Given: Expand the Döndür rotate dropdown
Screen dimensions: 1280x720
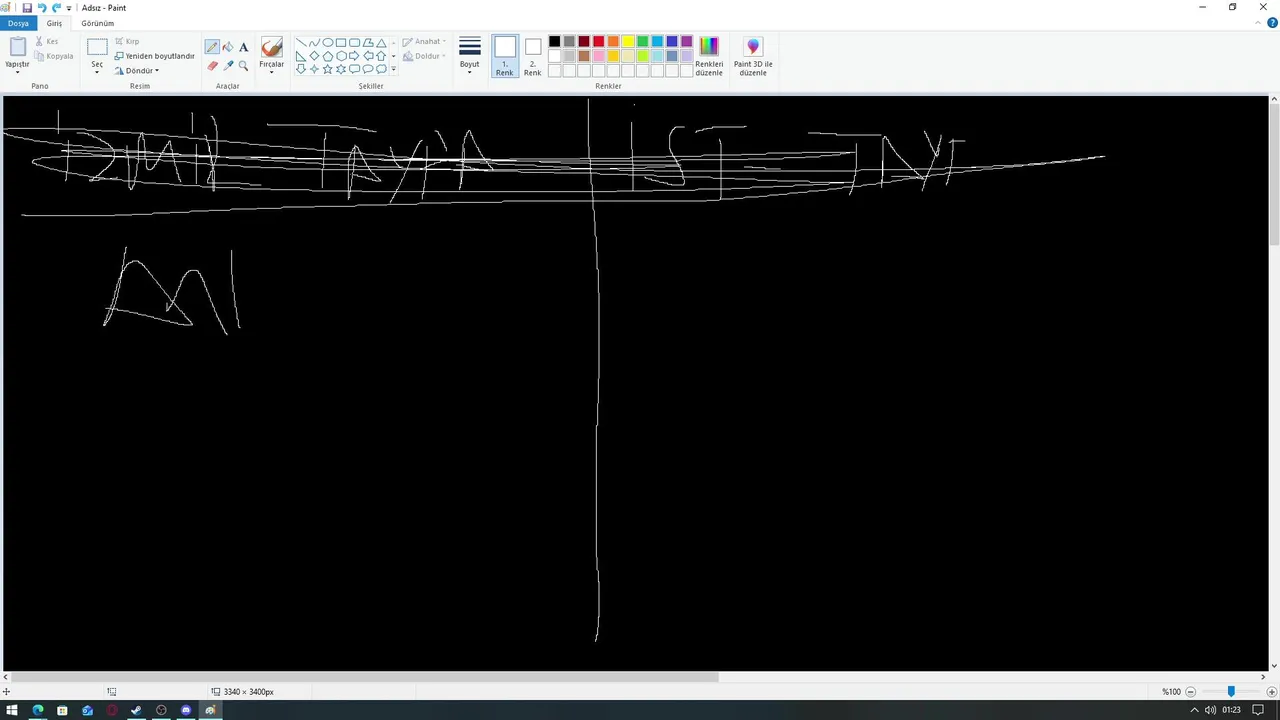Looking at the screenshot, I should (x=137, y=71).
